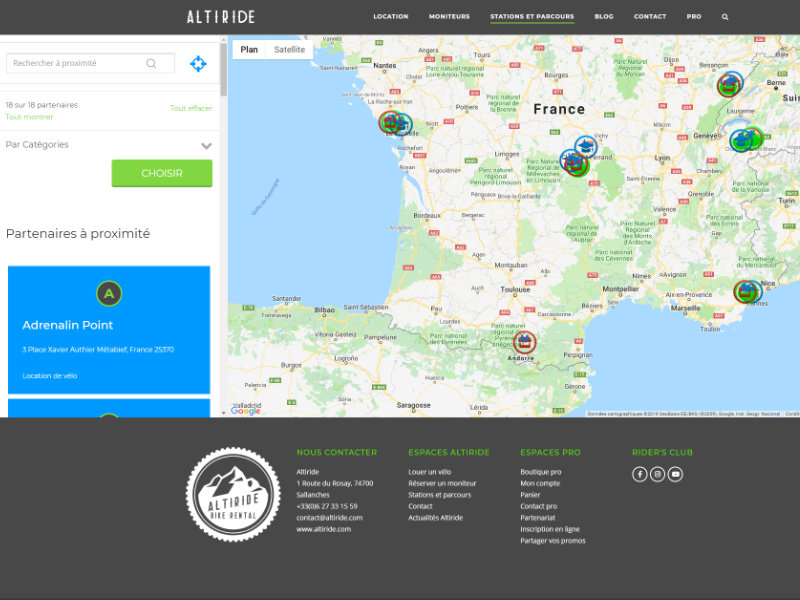Click the partner list scrollbar thumb
Image resolution: width=800 pixels, height=600 pixels.
click(x=223, y=70)
